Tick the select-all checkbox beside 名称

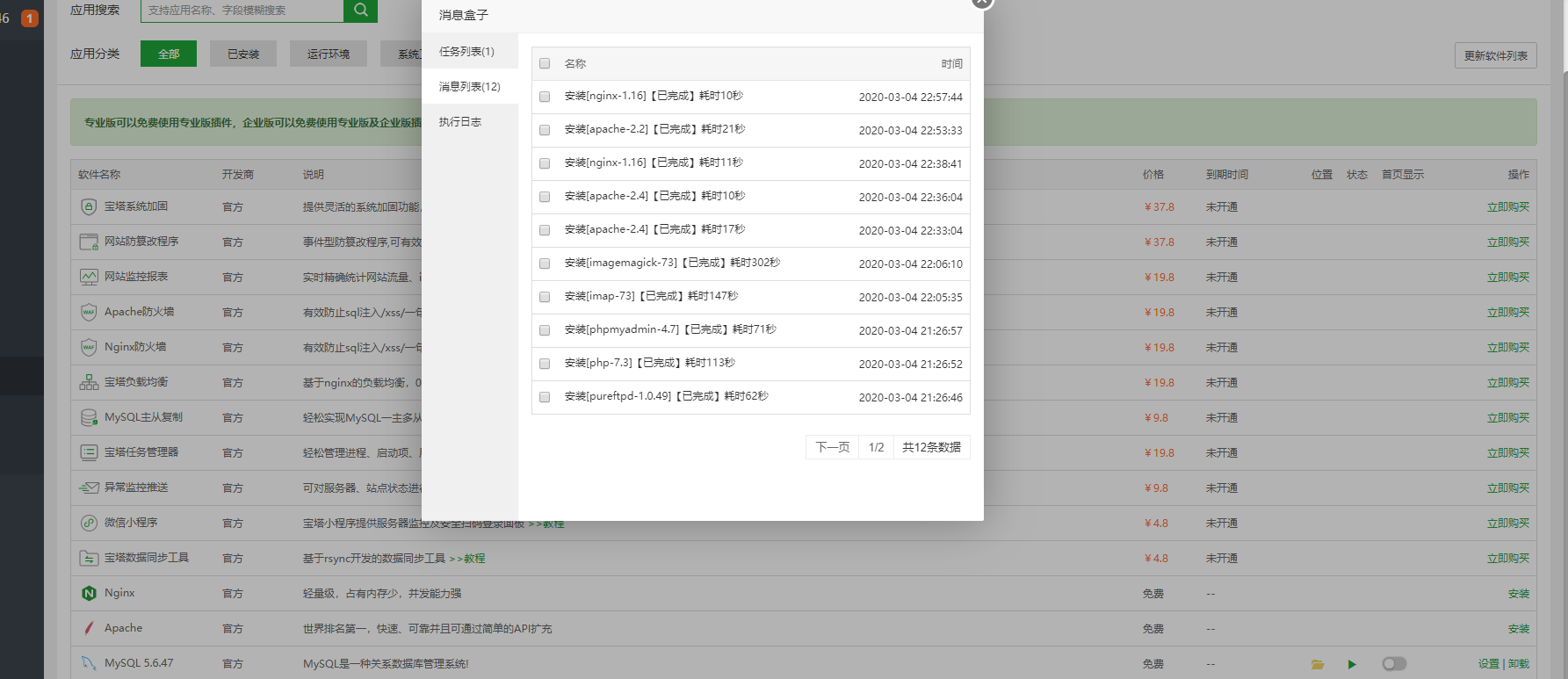click(x=545, y=63)
